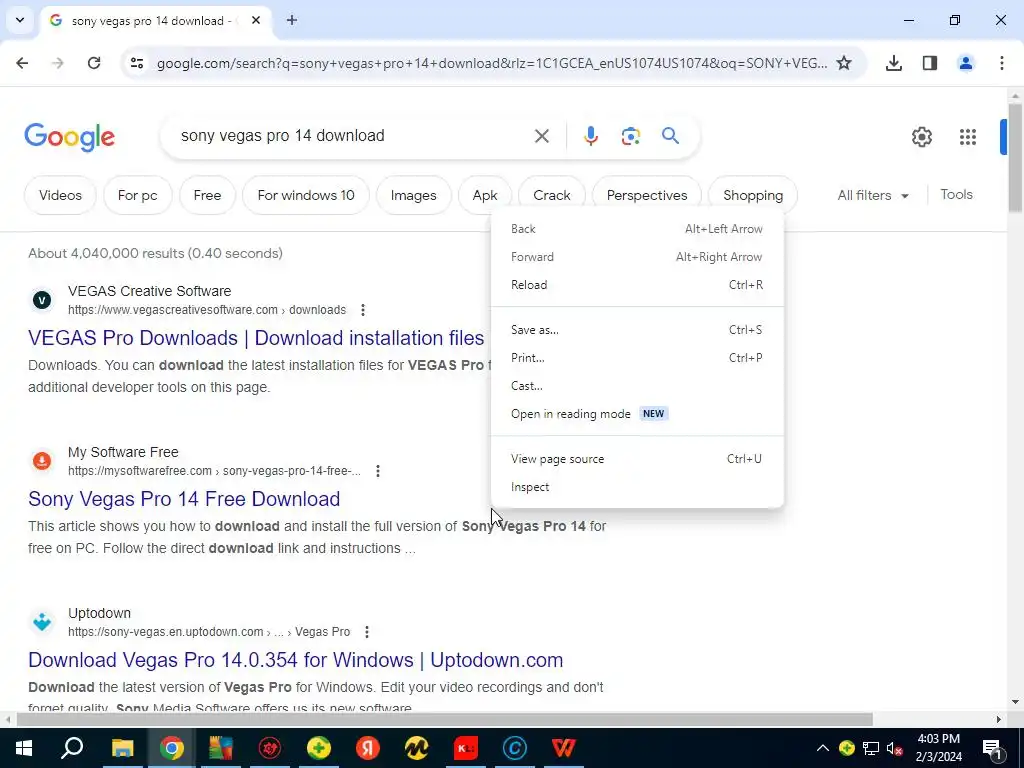Click the Chrome forward arrow button
Screen dimensions: 1024x768
point(58,63)
